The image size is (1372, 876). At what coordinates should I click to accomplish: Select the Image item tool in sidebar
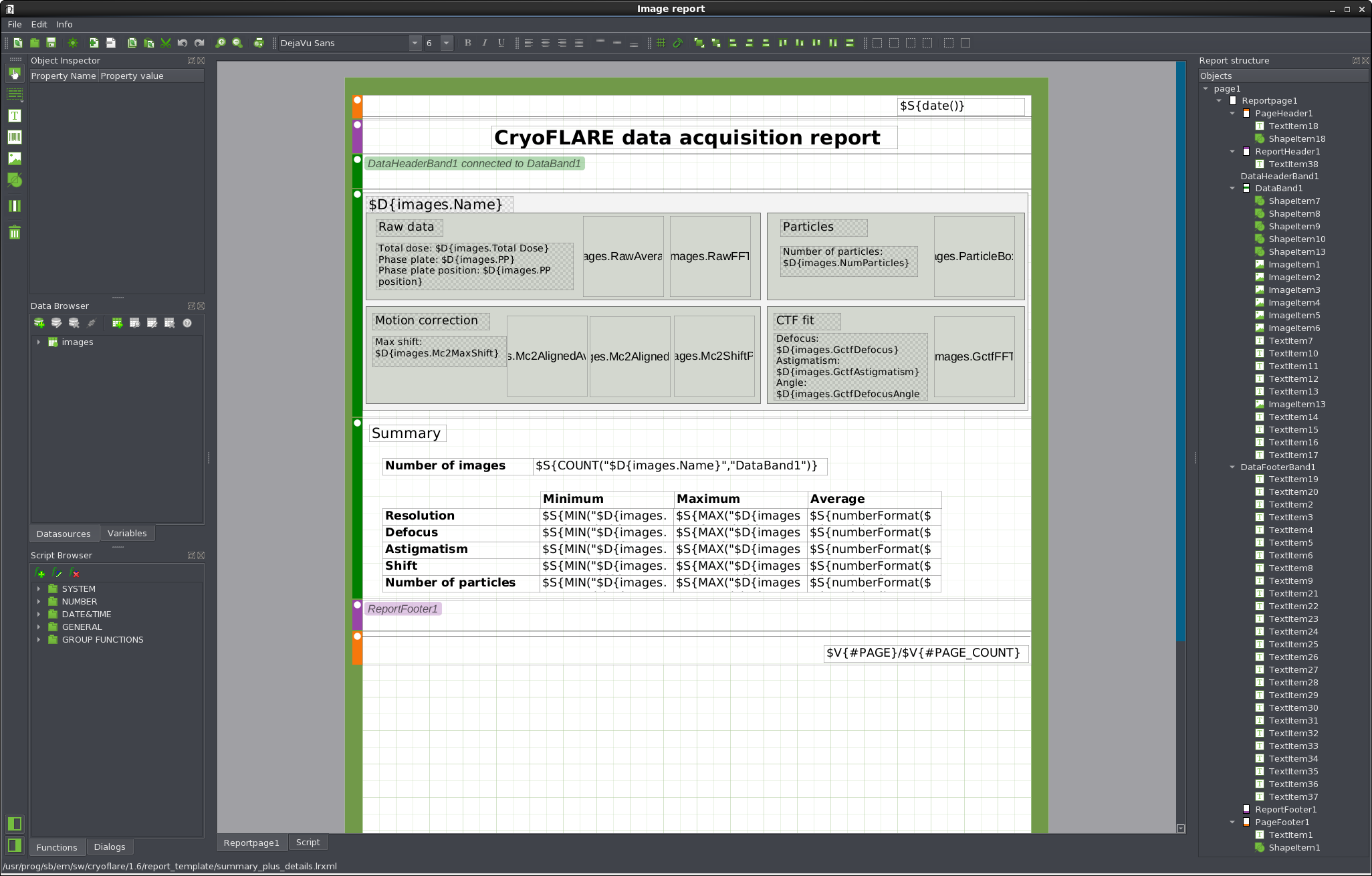[15, 158]
